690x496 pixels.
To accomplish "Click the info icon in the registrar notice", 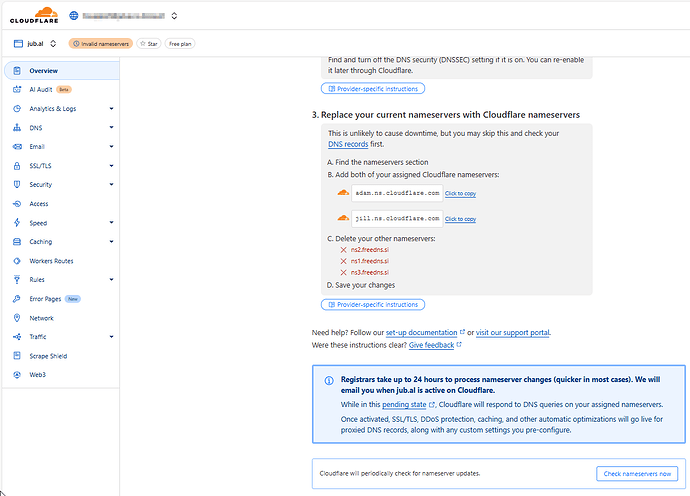I will [x=329, y=381].
